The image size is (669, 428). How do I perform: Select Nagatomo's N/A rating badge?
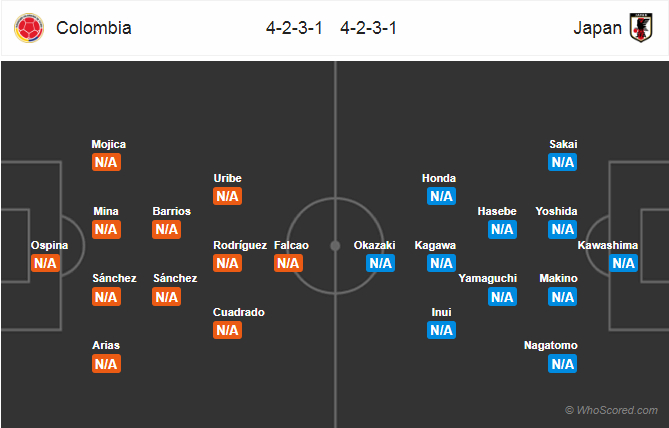click(562, 364)
